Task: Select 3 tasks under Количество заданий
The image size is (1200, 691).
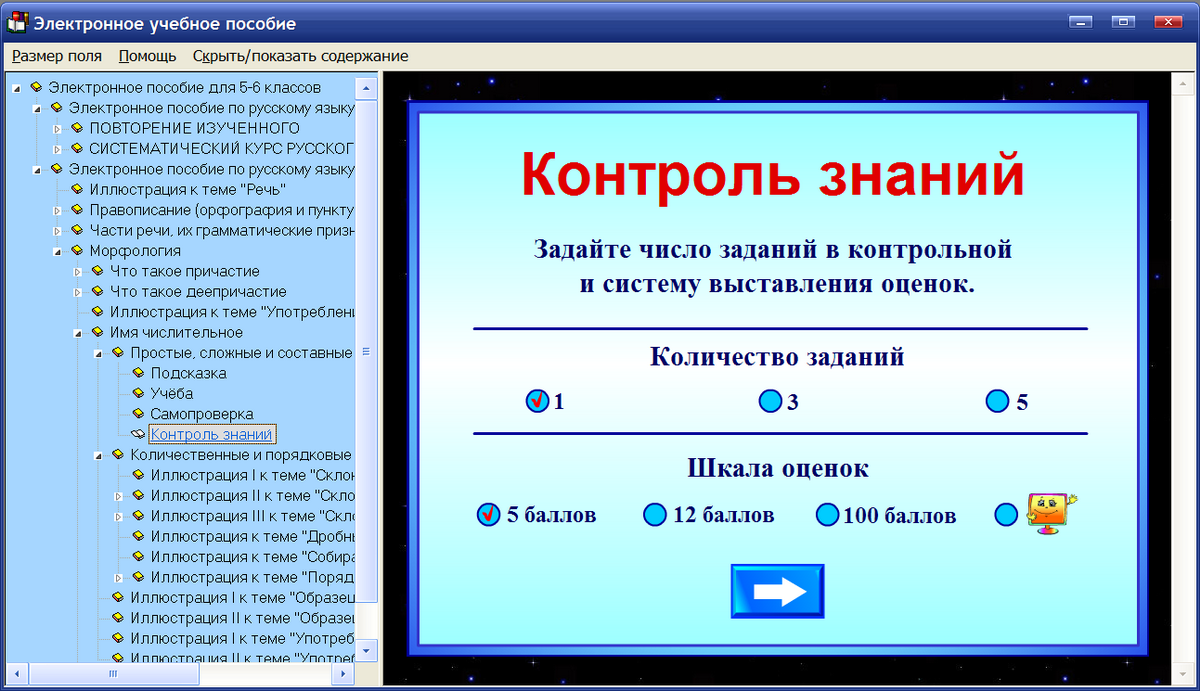Action: (770, 400)
